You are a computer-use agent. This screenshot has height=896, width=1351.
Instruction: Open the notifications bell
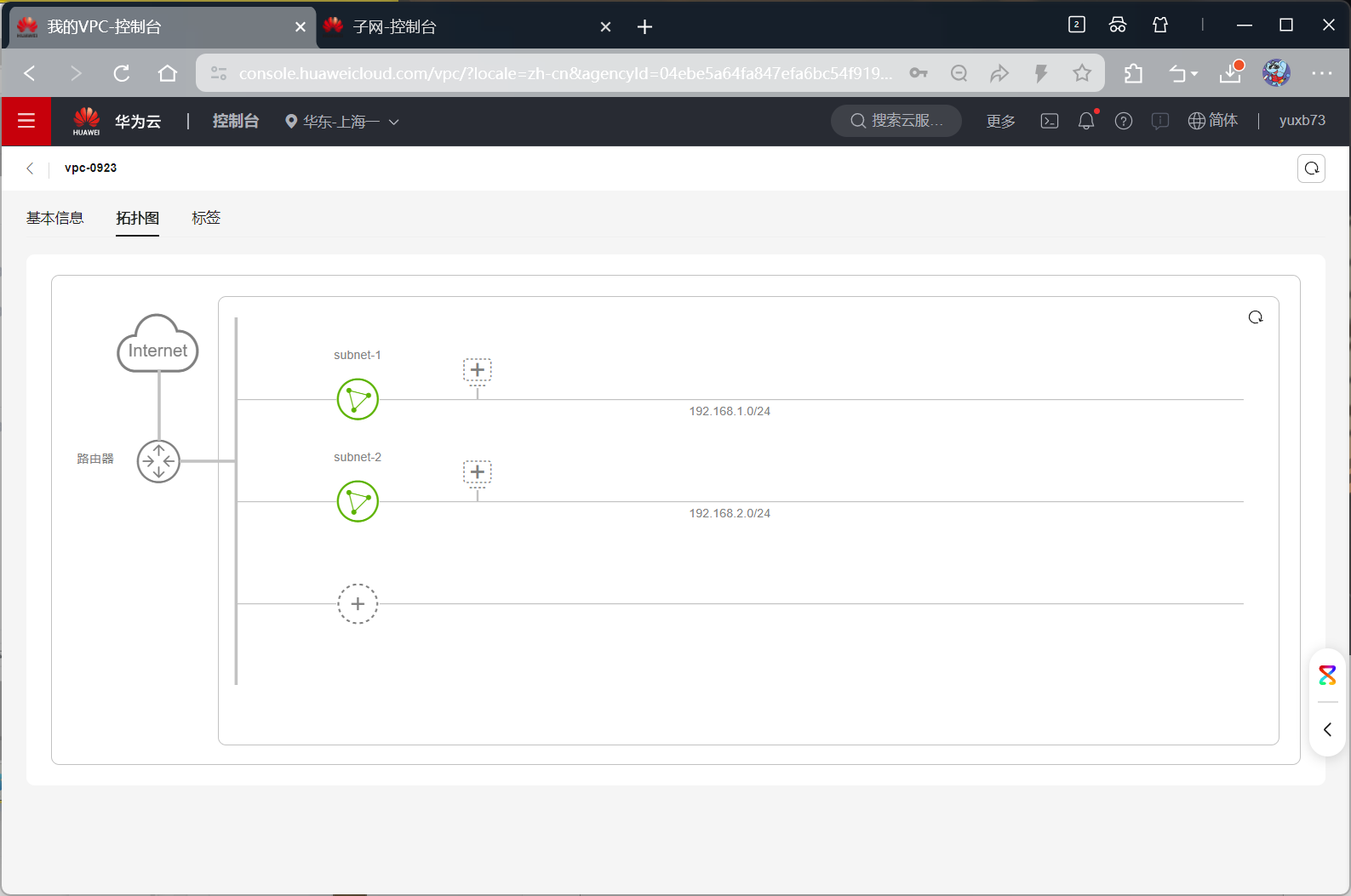point(1086,121)
